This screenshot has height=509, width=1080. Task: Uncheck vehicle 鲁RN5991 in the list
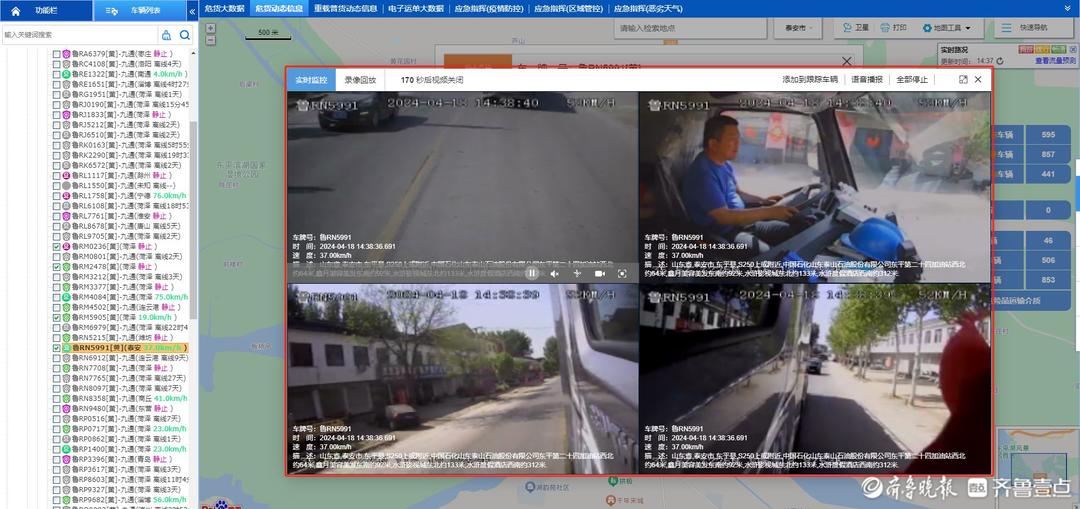[57, 348]
